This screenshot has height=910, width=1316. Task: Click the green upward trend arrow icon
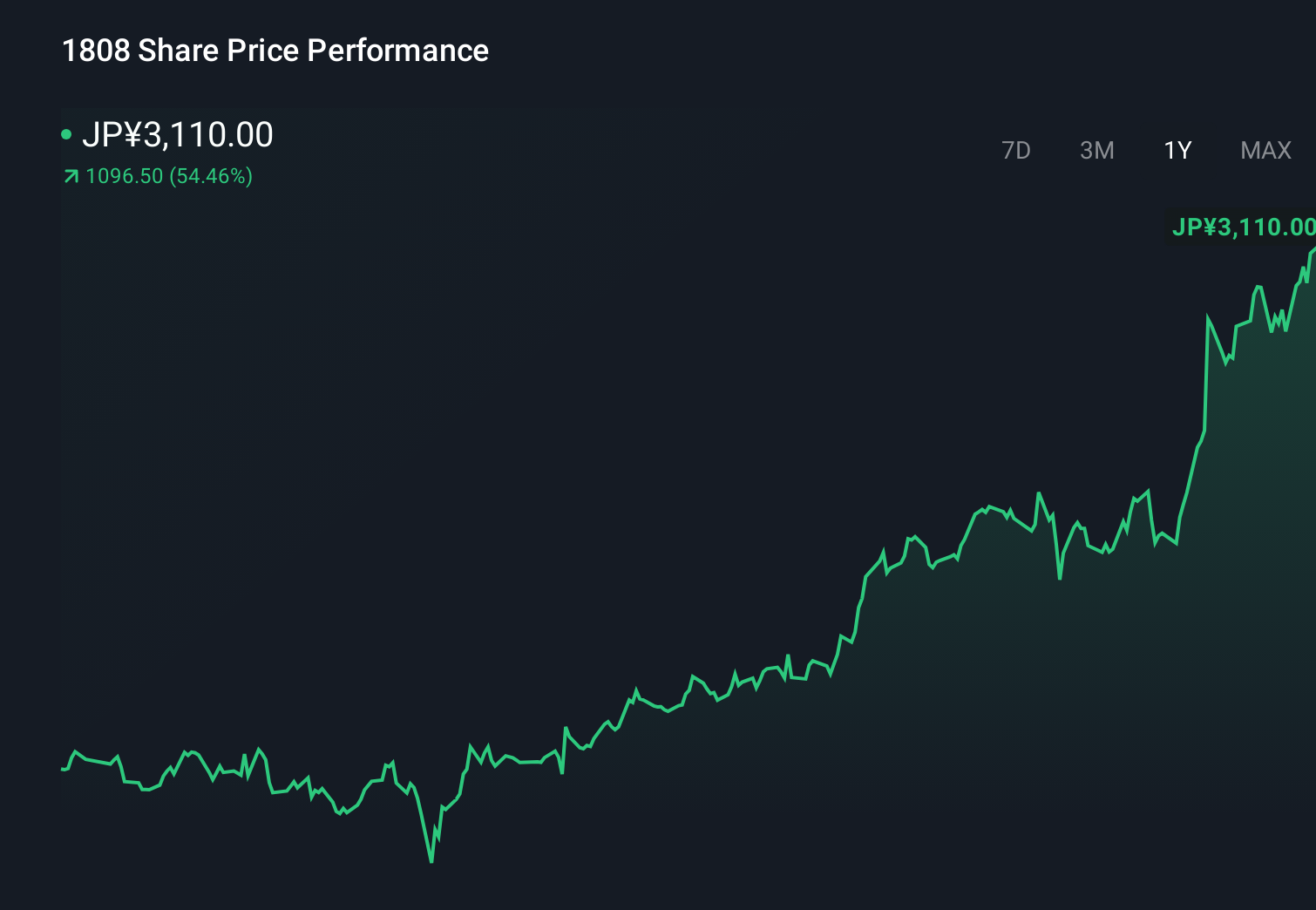click(x=71, y=176)
